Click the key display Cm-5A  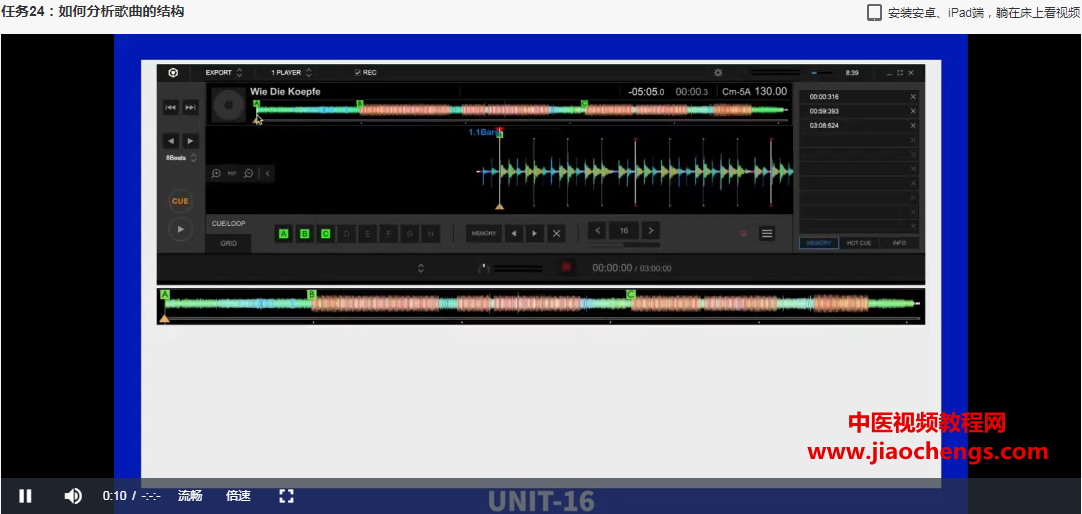tap(736, 91)
